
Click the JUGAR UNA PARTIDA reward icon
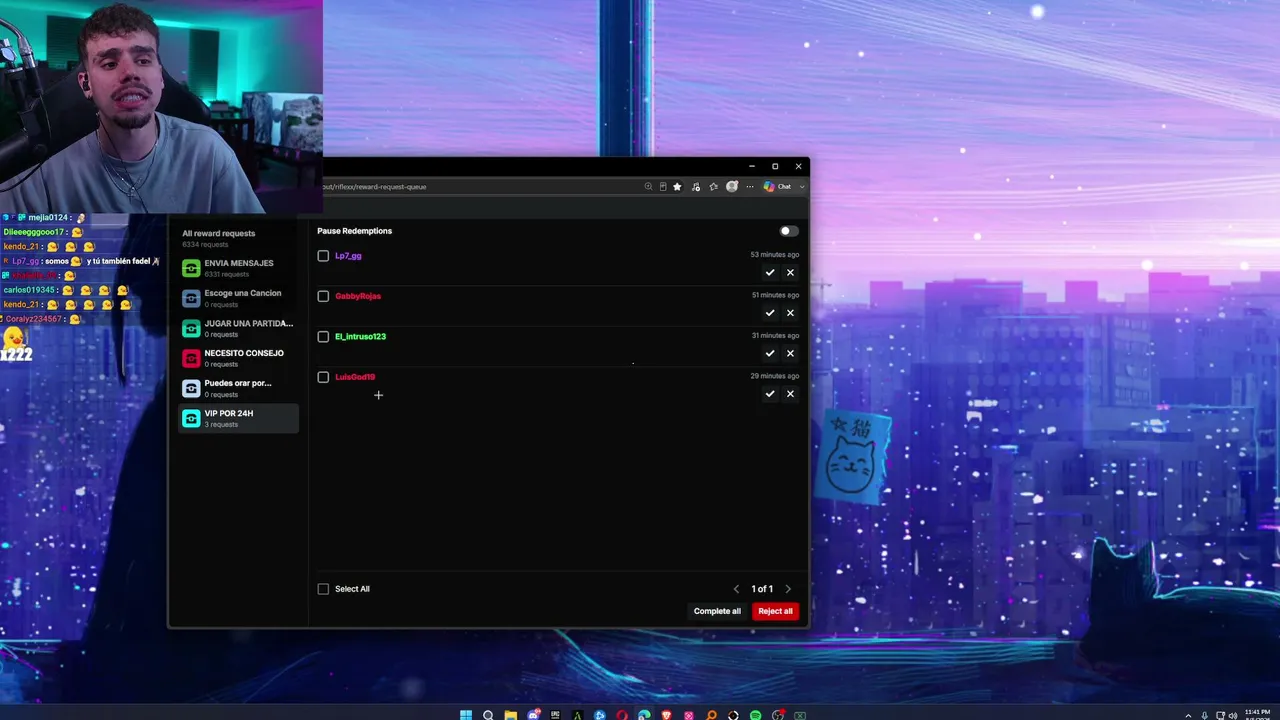(x=191, y=328)
